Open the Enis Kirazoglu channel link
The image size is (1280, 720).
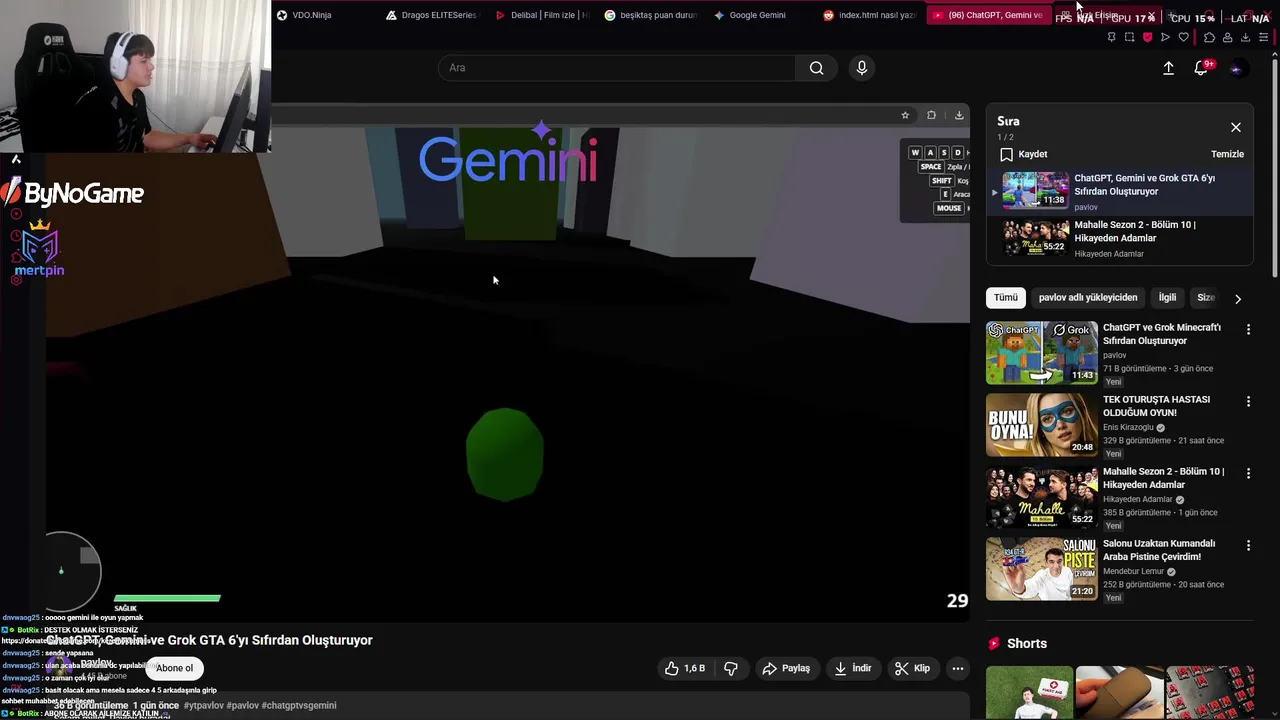pyautogui.click(x=1128, y=427)
